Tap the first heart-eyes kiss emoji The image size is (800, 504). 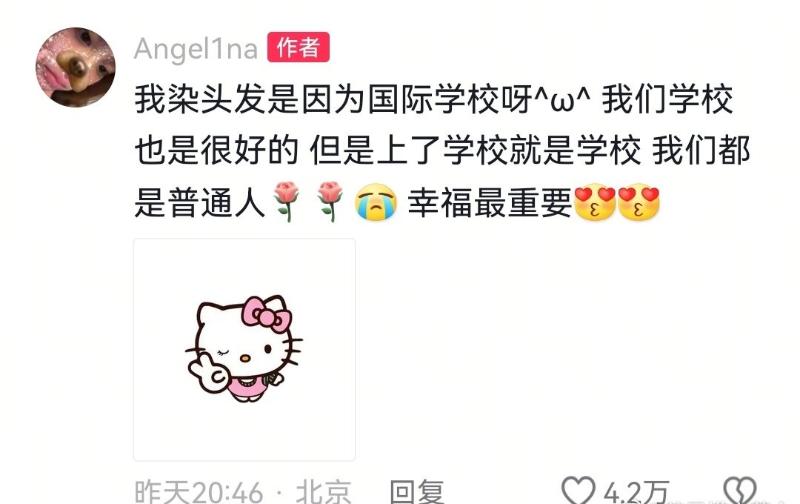[595, 202]
